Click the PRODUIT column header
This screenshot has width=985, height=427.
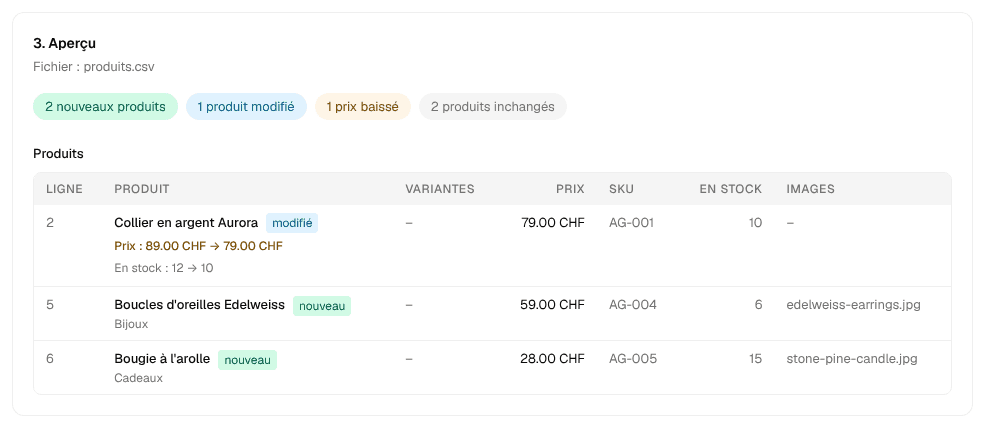click(x=142, y=189)
